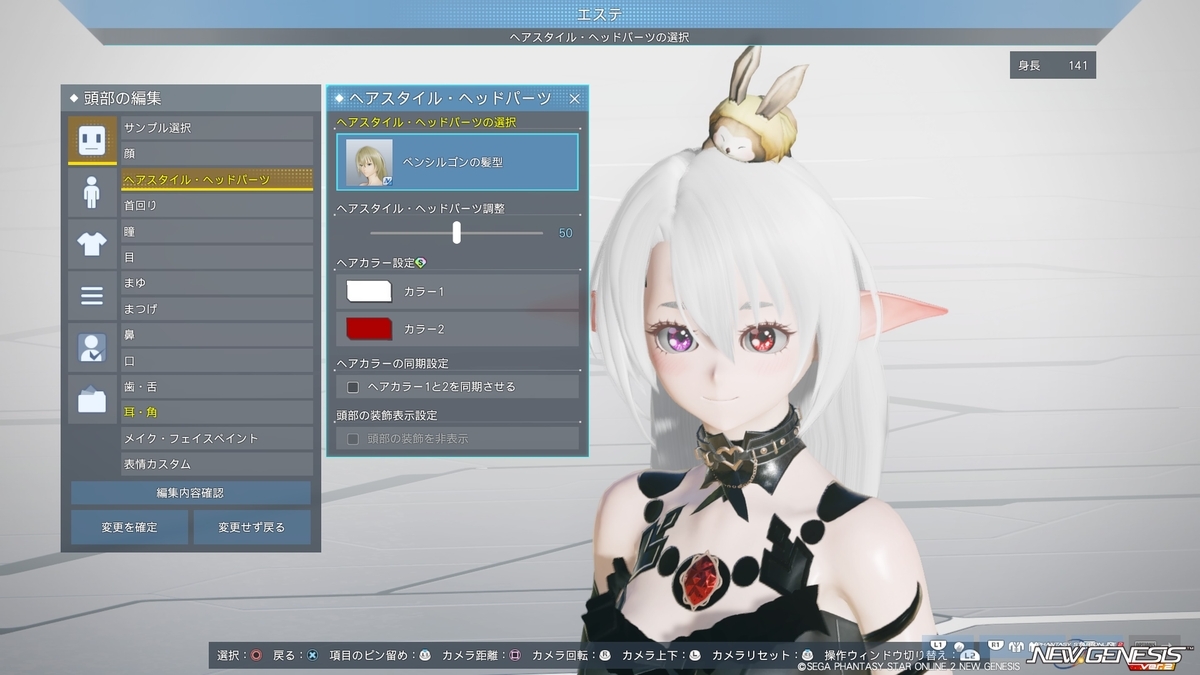
Task: Toggle the 頭部の装飾を非表示 checkbox
Action: (x=353, y=439)
